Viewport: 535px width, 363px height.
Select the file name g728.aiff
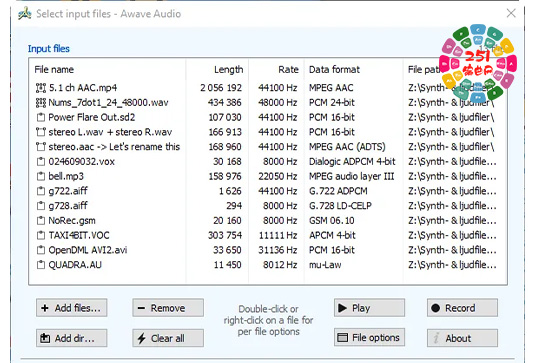click(x=68, y=206)
